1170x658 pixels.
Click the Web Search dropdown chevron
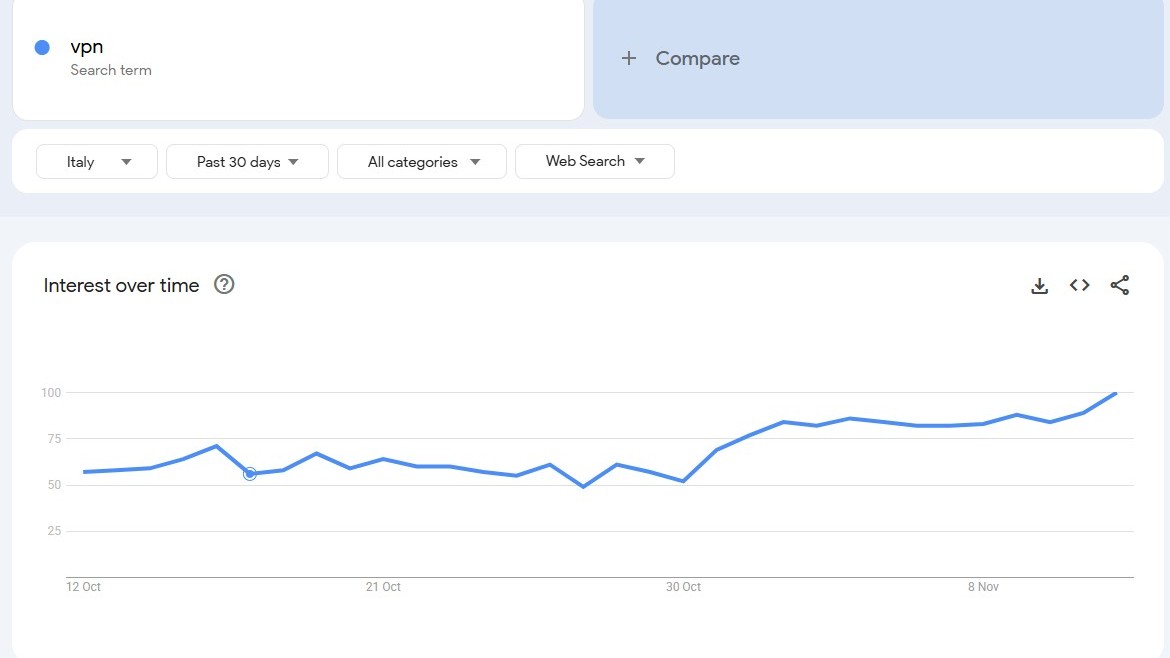pyautogui.click(x=640, y=161)
